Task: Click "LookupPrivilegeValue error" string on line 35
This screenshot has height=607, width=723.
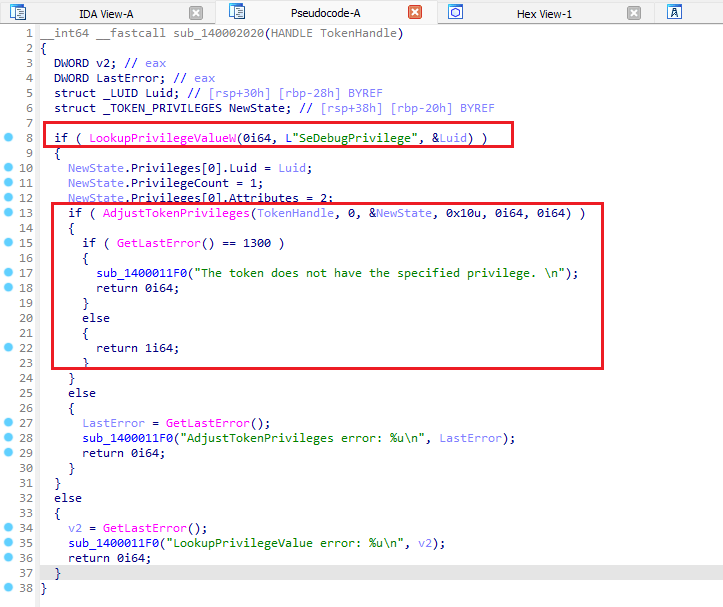Action: pos(284,543)
